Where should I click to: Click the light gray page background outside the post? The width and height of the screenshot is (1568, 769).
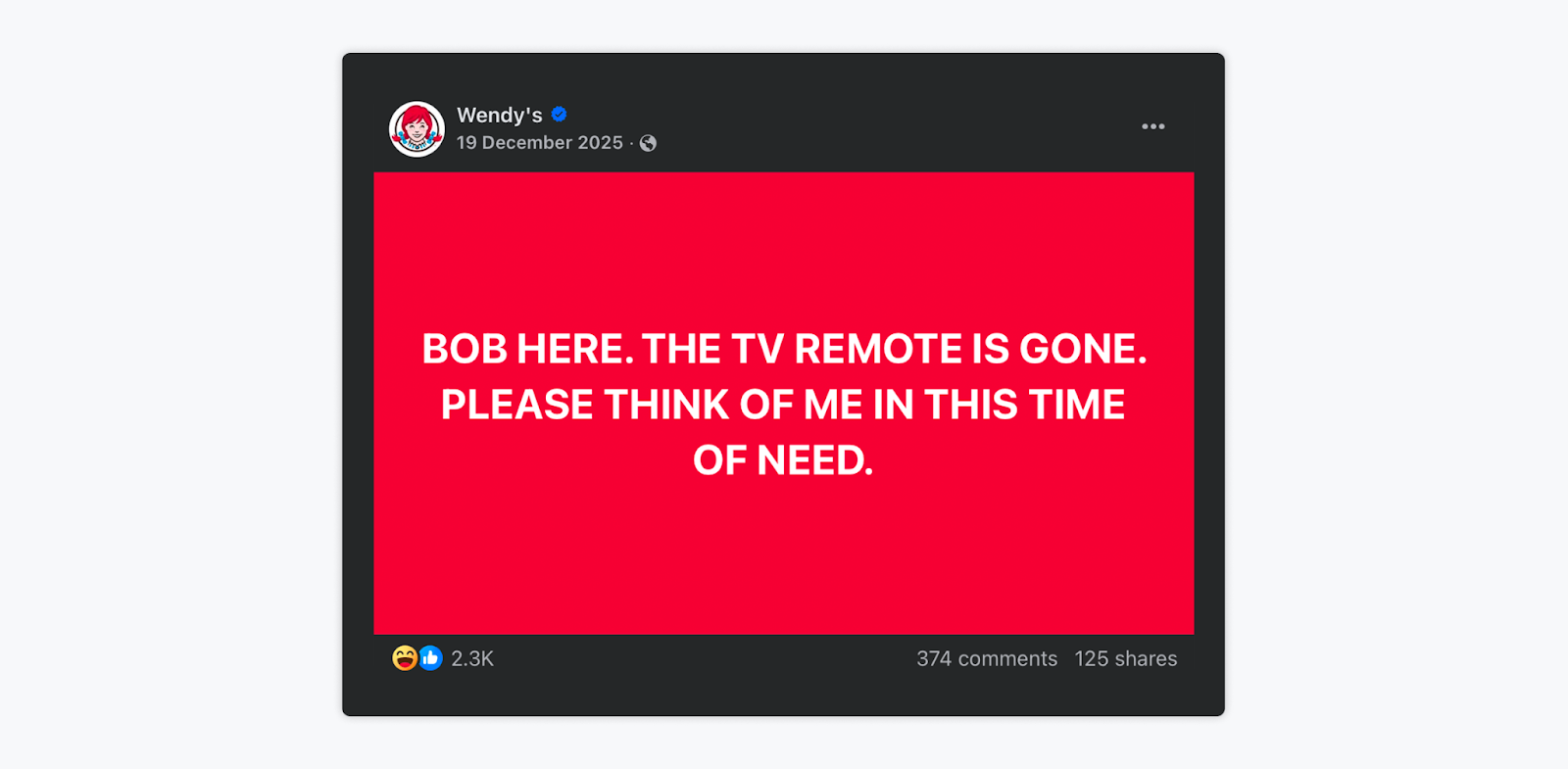click(167, 392)
